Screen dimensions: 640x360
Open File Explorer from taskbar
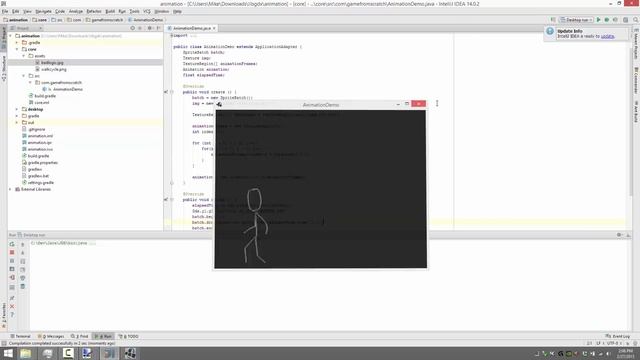coord(25,353)
